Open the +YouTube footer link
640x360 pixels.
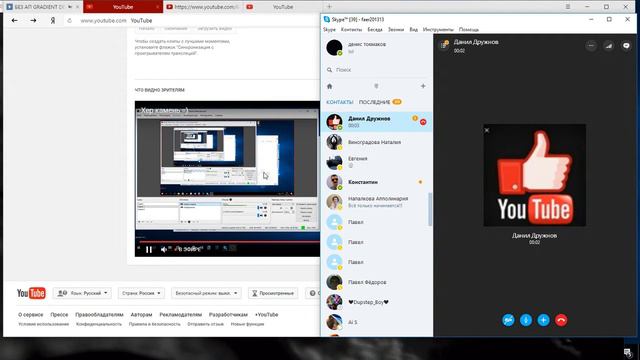pyautogui.click(x=267, y=315)
